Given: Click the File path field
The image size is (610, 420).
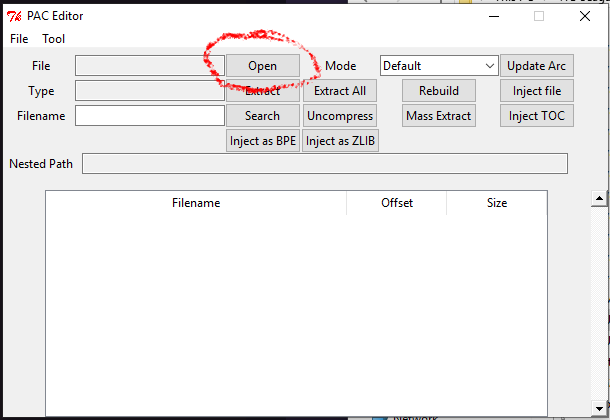Looking at the screenshot, I should pyautogui.click(x=150, y=66).
